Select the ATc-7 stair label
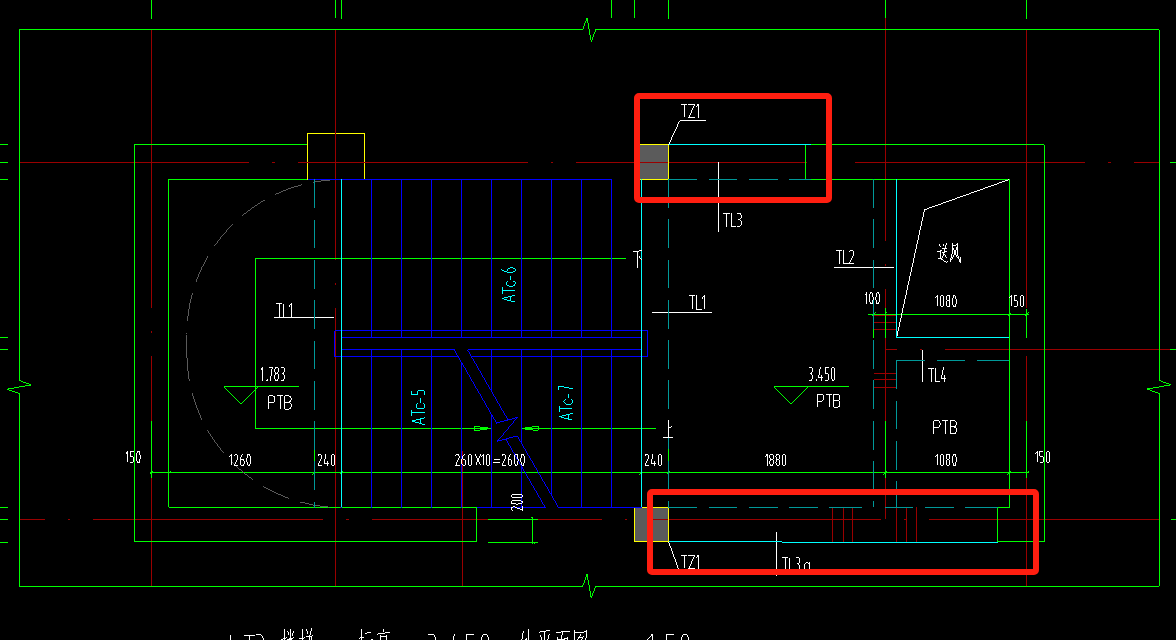 (x=566, y=403)
